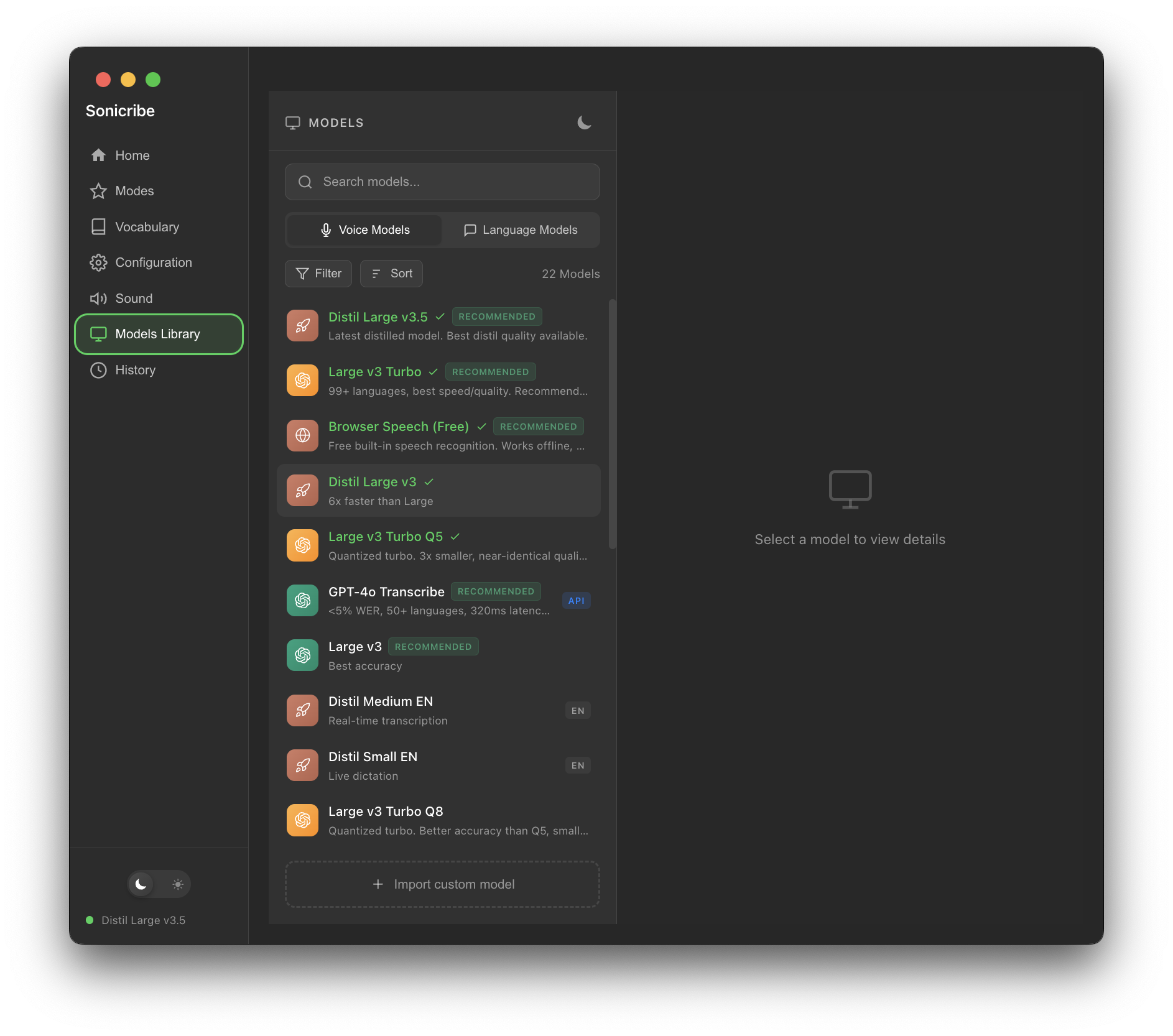This screenshot has height=1036, width=1173.
Task: Select the Large v3 Turbo Q5 name
Action: click(x=386, y=537)
